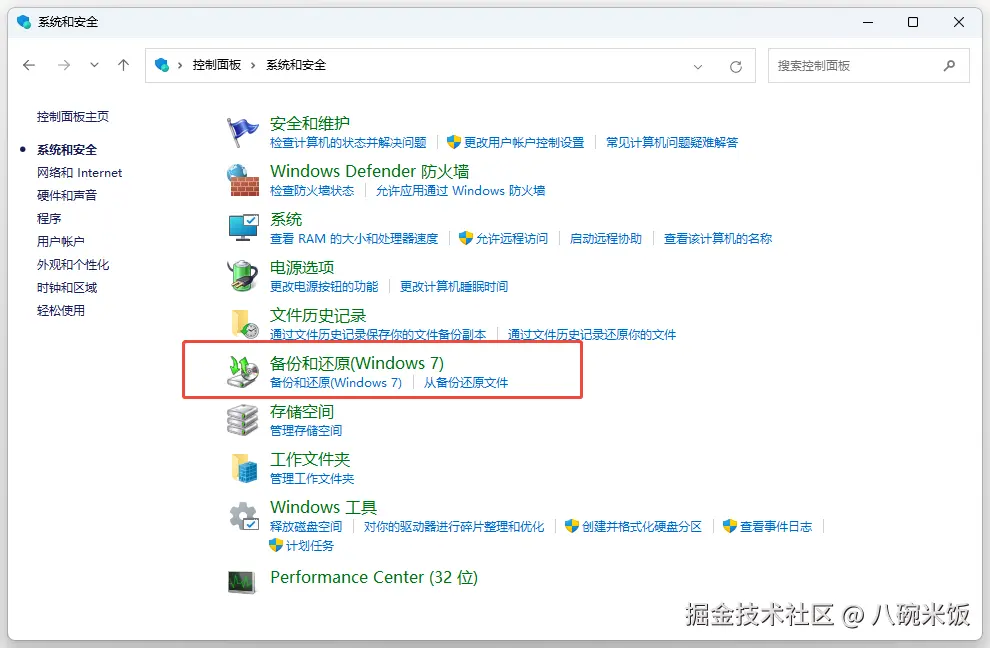The width and height of the screenshot is (990, 648).
Task: Click the shield icon in address bar
Action: [x=162, y=64]
